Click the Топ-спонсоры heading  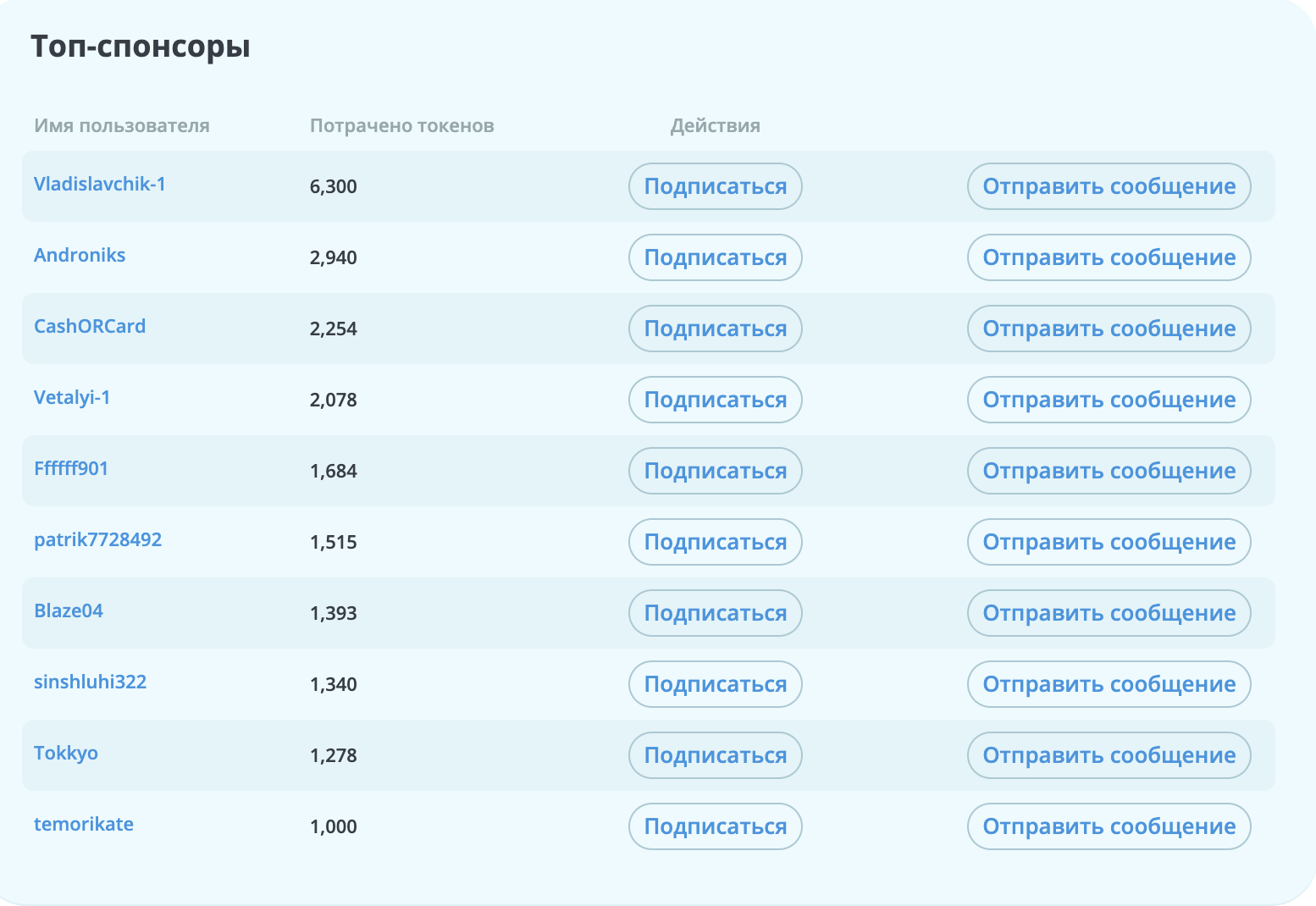click(141, 47)
